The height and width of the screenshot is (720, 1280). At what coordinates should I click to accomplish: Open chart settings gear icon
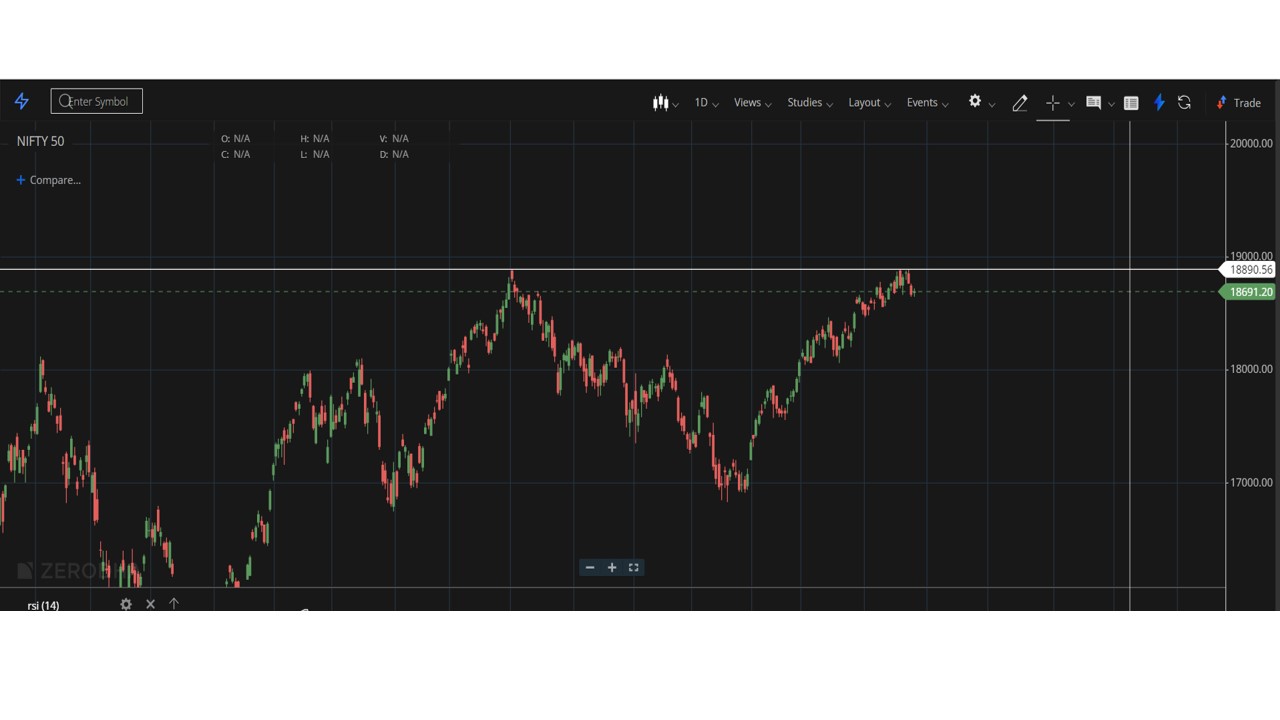click(975, 101)
